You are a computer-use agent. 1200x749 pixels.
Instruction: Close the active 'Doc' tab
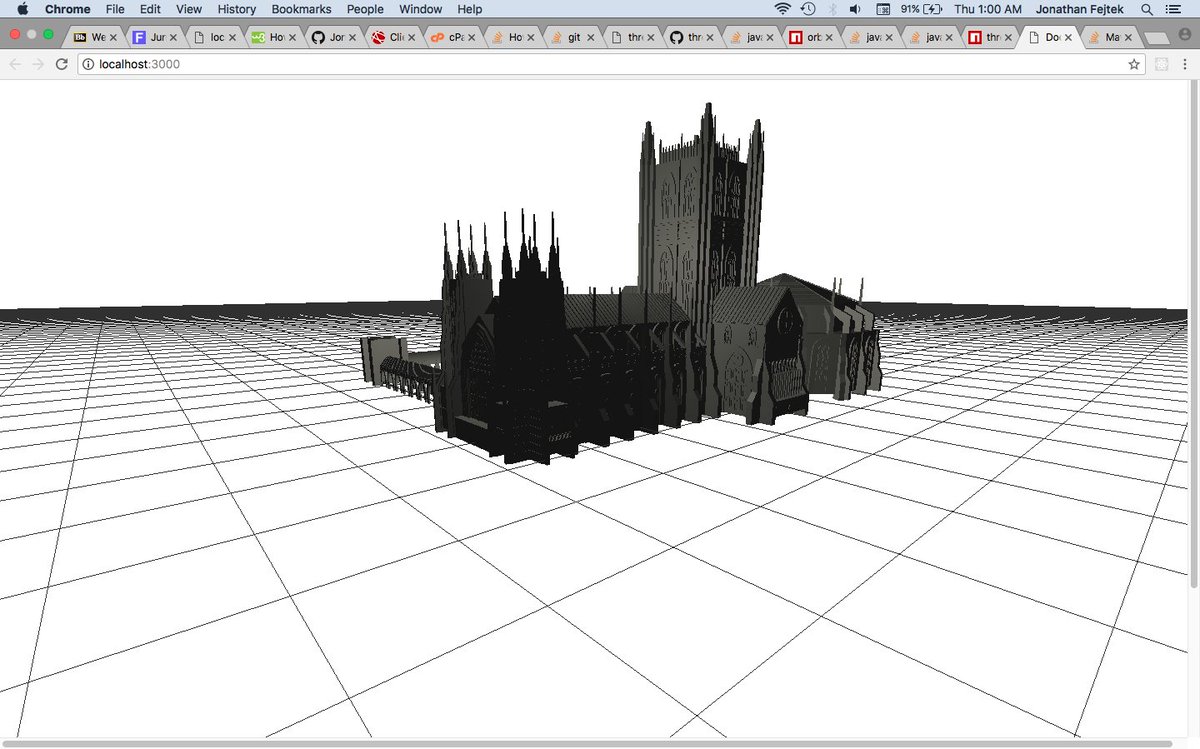coord(1069,37)
